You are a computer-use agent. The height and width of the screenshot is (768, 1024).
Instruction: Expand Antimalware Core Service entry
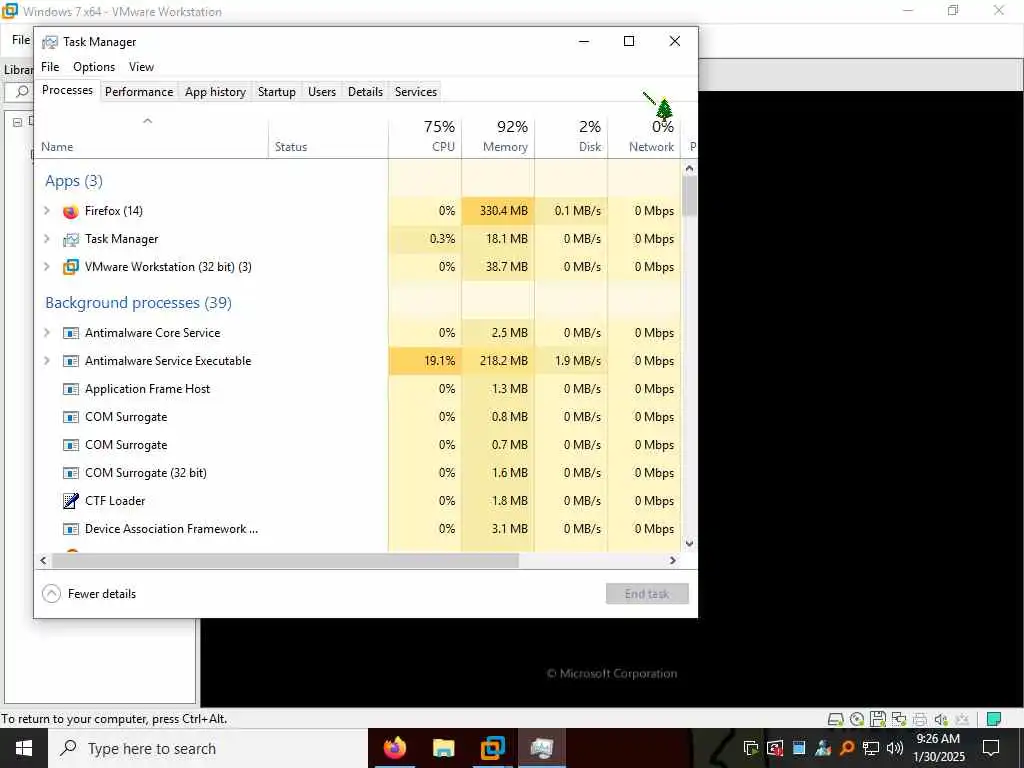pos(46,333)
